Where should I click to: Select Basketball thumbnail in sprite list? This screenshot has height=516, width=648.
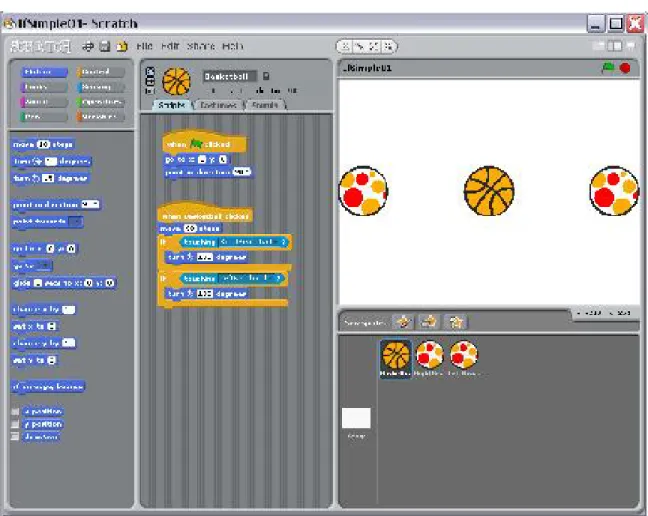pos(395,359)
